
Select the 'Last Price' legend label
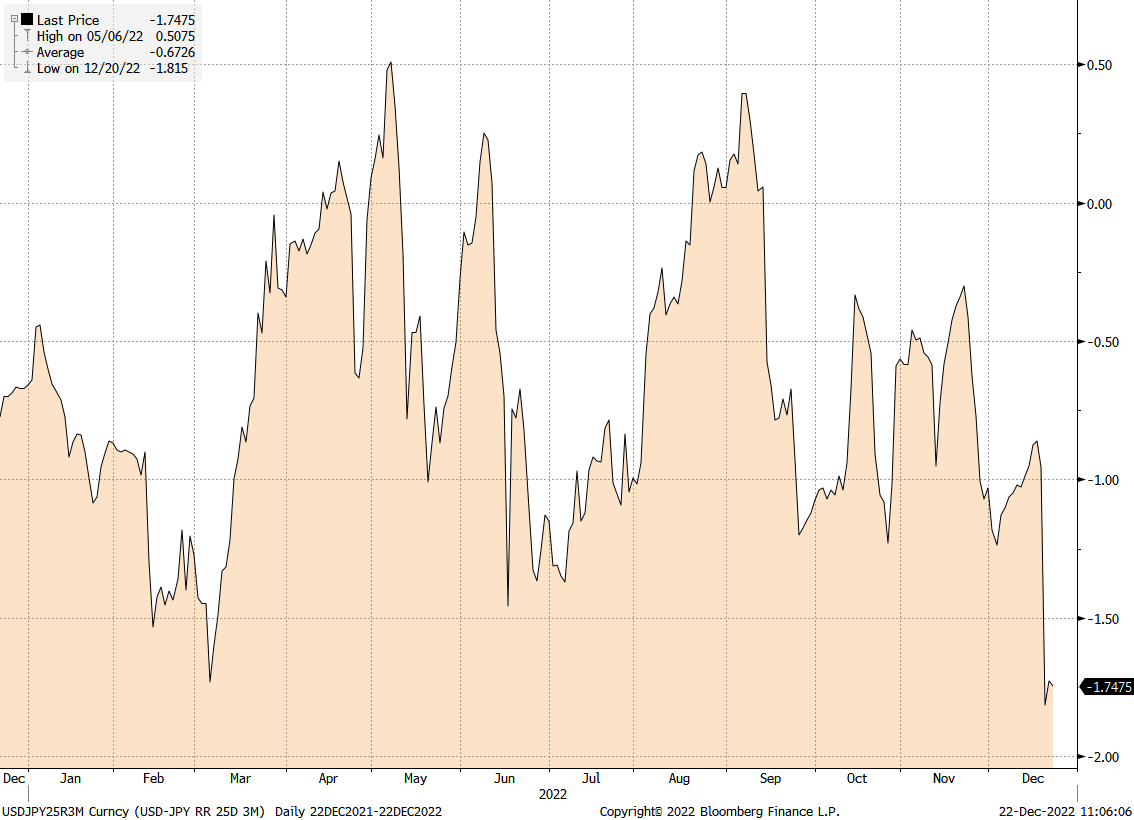[68, 20]
